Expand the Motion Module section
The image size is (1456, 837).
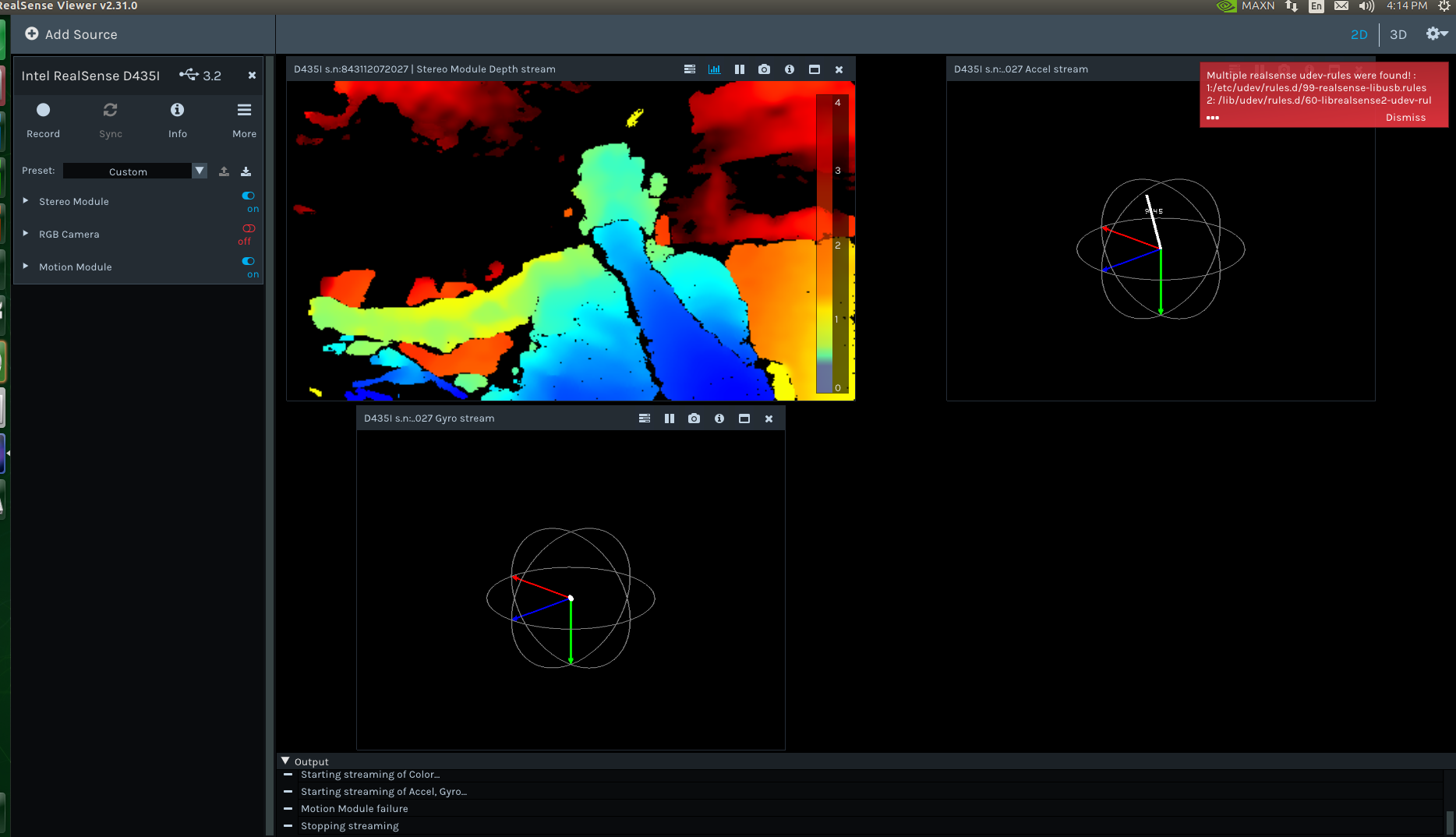(x=26, y=267)
